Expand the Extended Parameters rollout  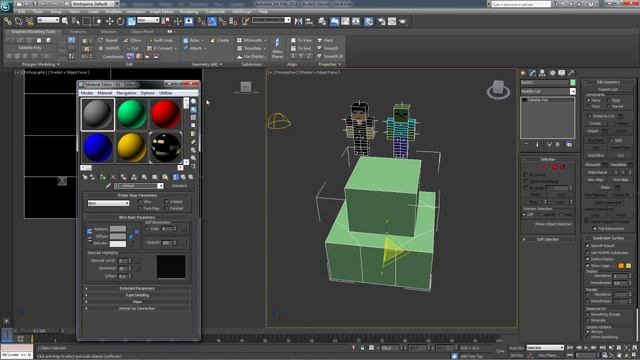(137, 288)
